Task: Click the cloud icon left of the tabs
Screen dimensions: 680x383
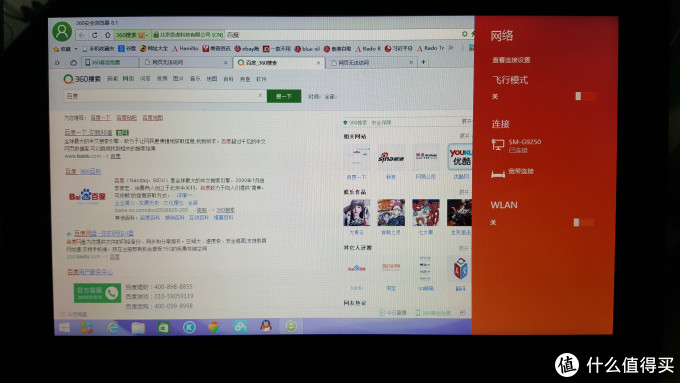Action: [73, 63]
